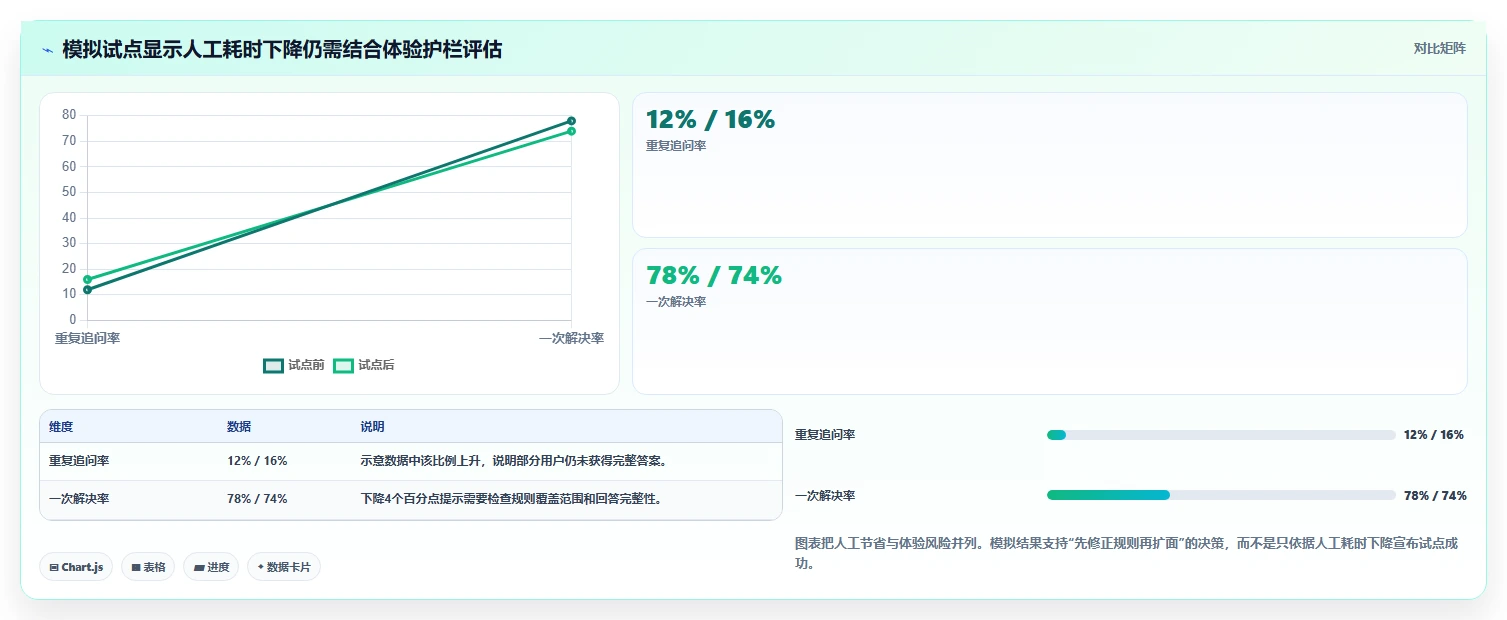The image size is (1507, 620).
Task: Click the 12% / 16% table cell
Action: [257, 461]
